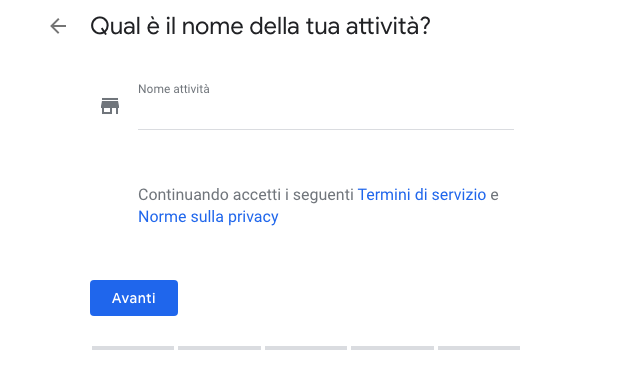Click the word 'privacy' in the blue link
The height and width of the screenshot is (378, 628).
coord(253,217)
